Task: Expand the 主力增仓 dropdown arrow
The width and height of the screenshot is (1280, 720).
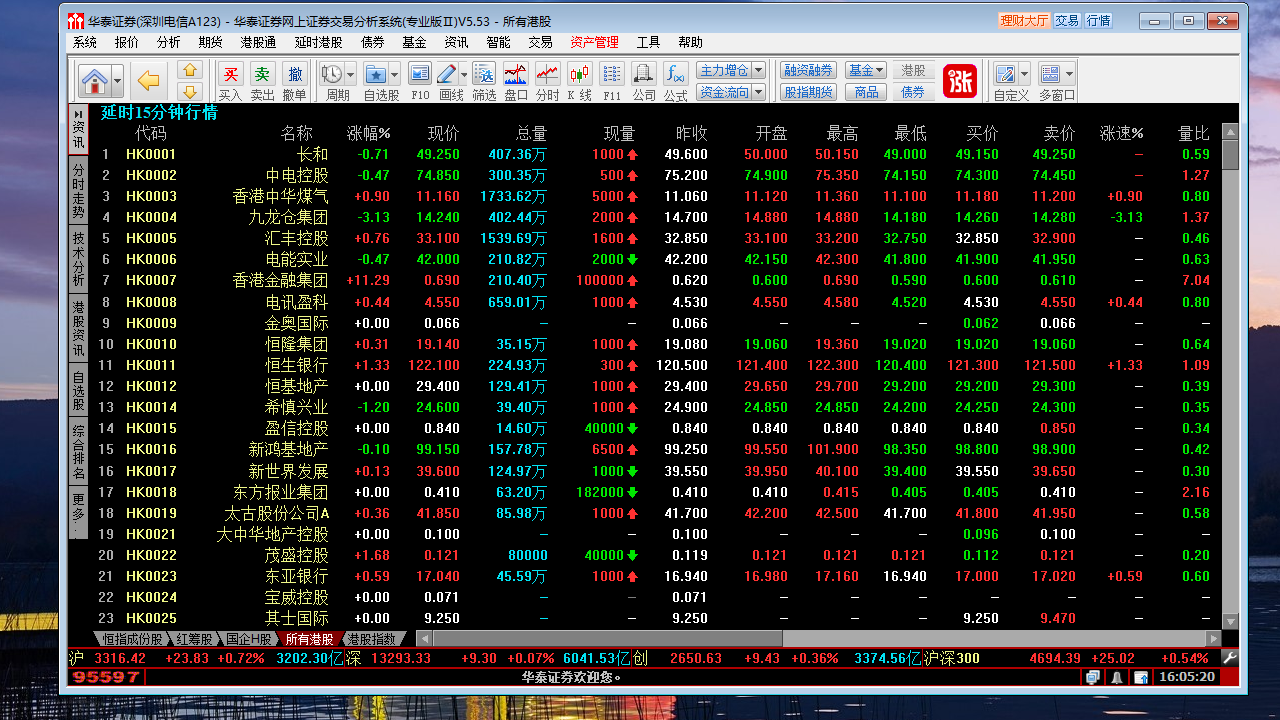Action: tap(758, 71)
